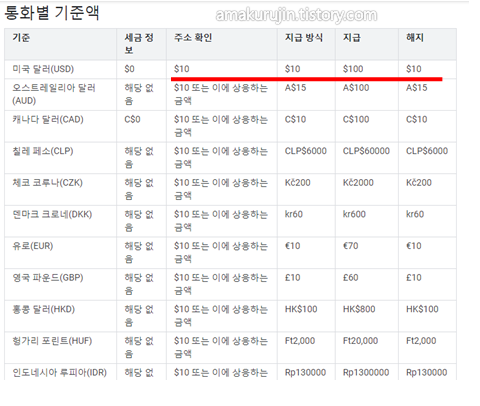Click the CLP$60000 cell
The width and height of the screenshot is (480, 406).
click(x=366, y=151)
